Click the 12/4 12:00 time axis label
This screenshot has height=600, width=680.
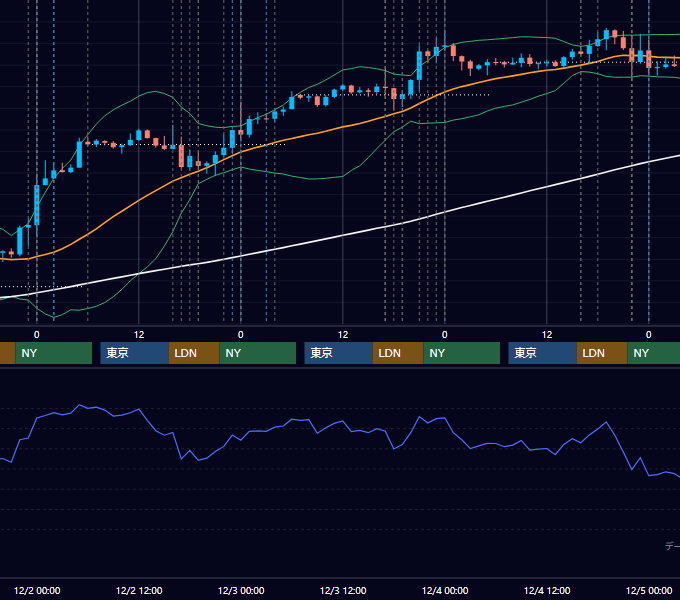coord(547,590)
